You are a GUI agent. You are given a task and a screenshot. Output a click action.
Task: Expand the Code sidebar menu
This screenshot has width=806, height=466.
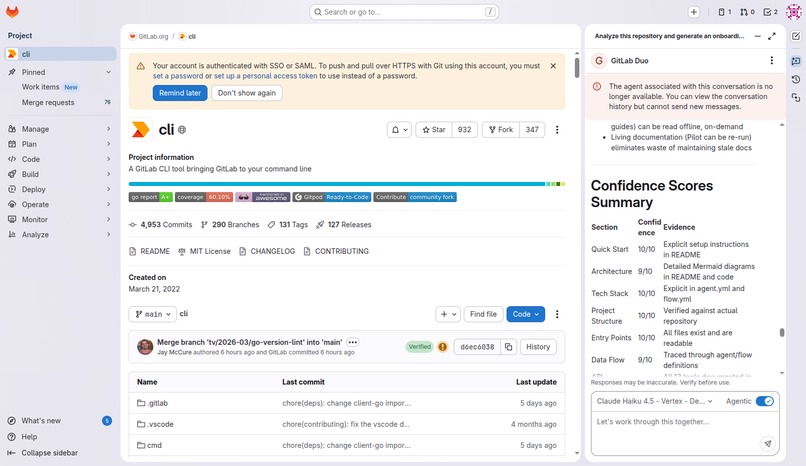coord(60,159)
